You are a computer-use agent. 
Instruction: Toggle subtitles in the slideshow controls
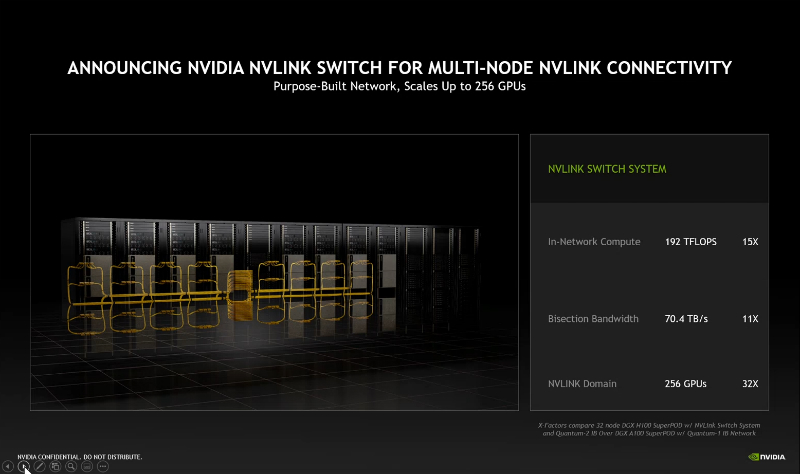coord(87,466)
